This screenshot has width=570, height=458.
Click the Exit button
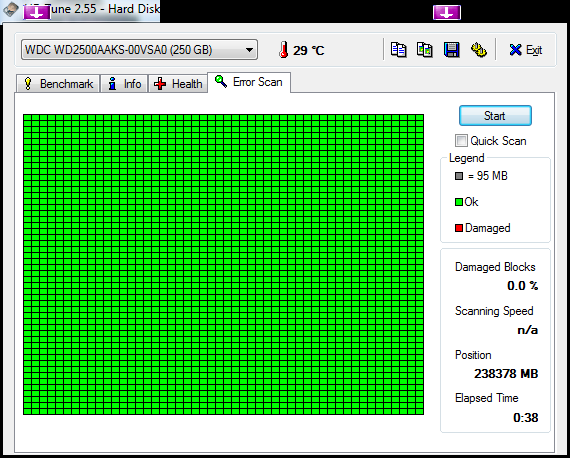pos(526,50)
